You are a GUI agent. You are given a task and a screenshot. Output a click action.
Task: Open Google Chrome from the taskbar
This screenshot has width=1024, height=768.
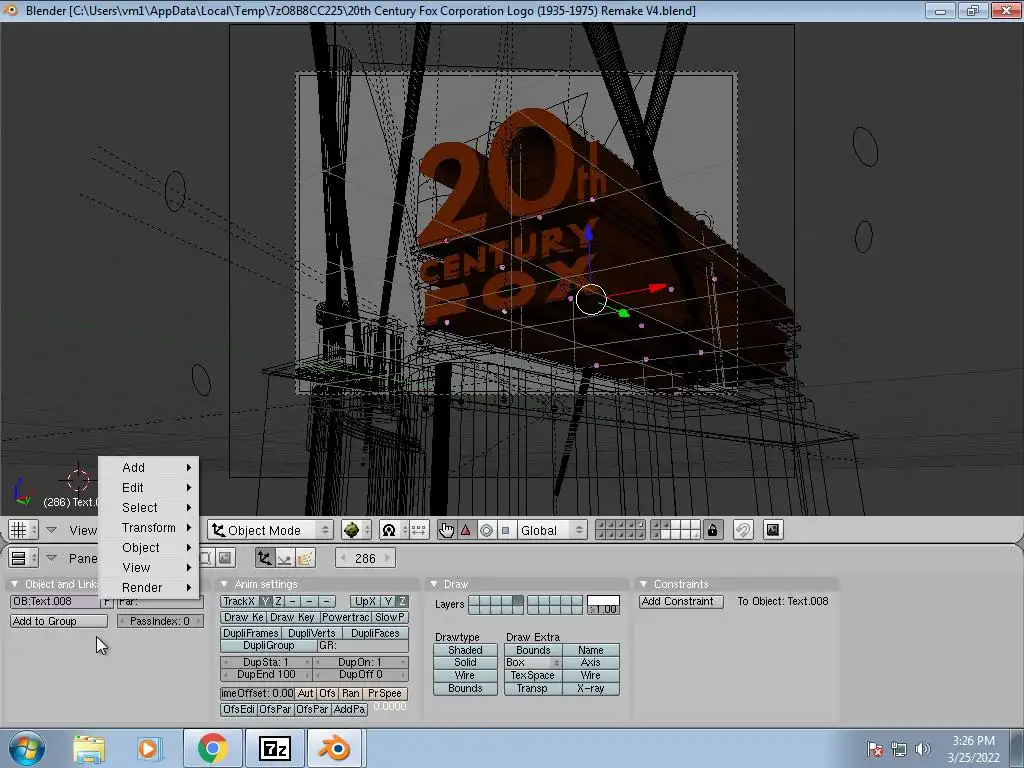pos(213,748)
